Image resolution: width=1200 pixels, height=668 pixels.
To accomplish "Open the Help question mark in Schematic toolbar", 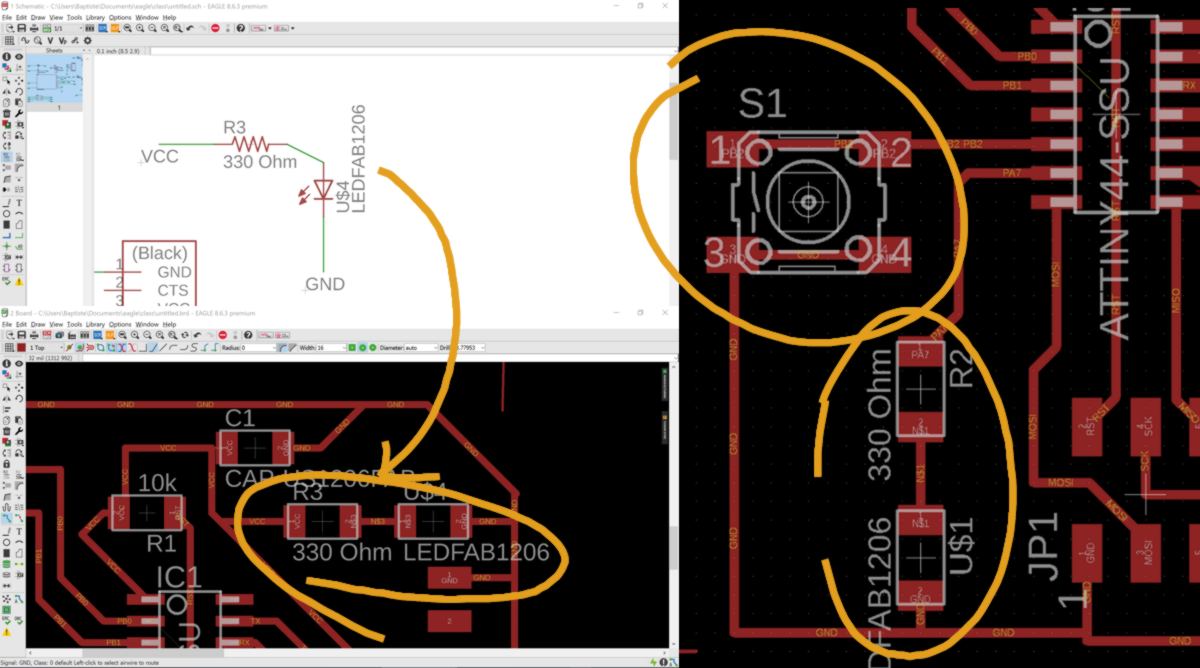I will [241, 28].
